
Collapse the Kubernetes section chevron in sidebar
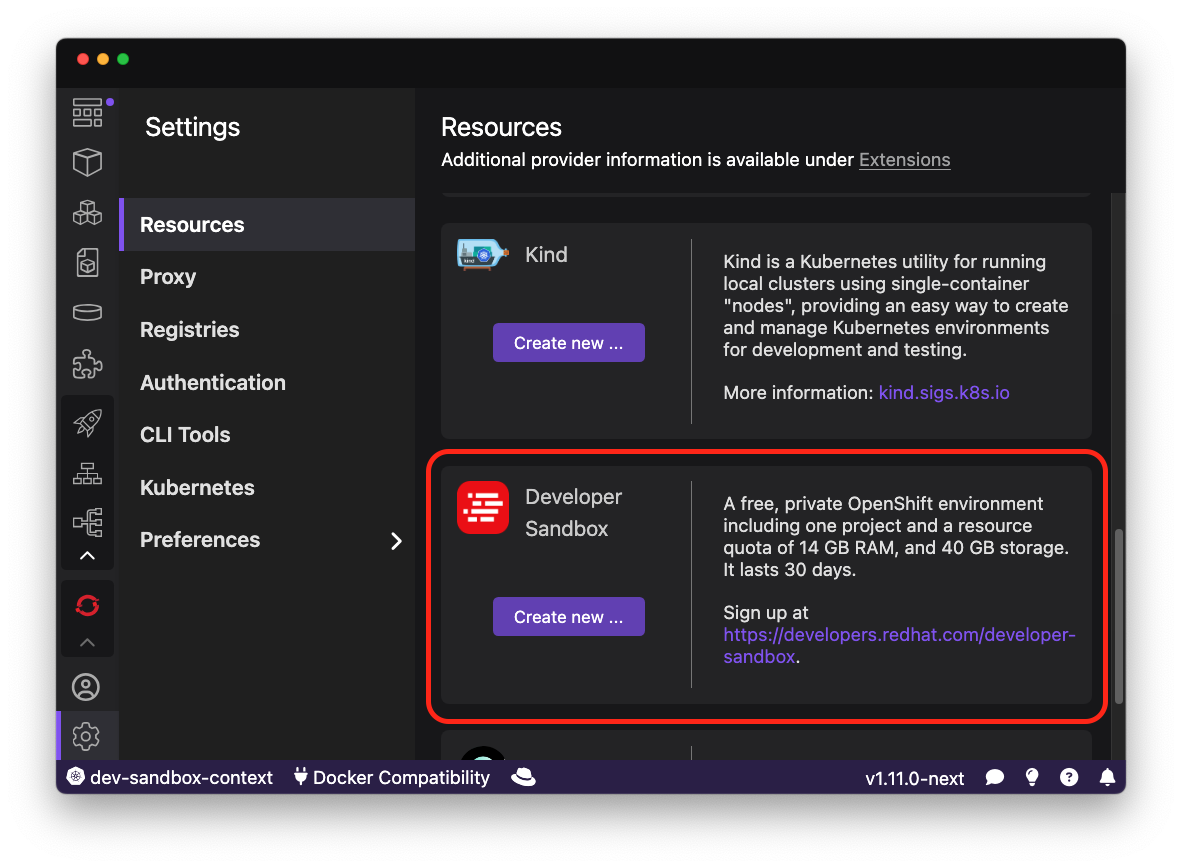pyautogui.click(x=87, y=556)
